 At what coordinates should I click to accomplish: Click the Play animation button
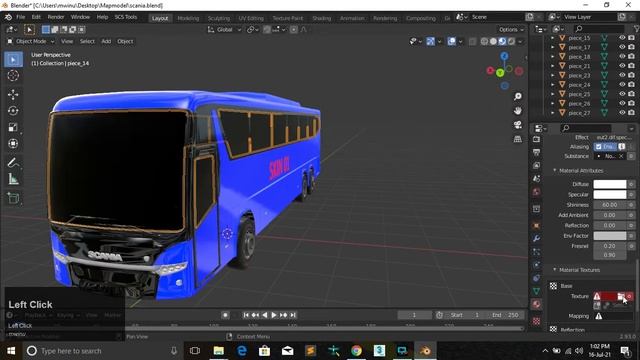(x=273, y=315)
